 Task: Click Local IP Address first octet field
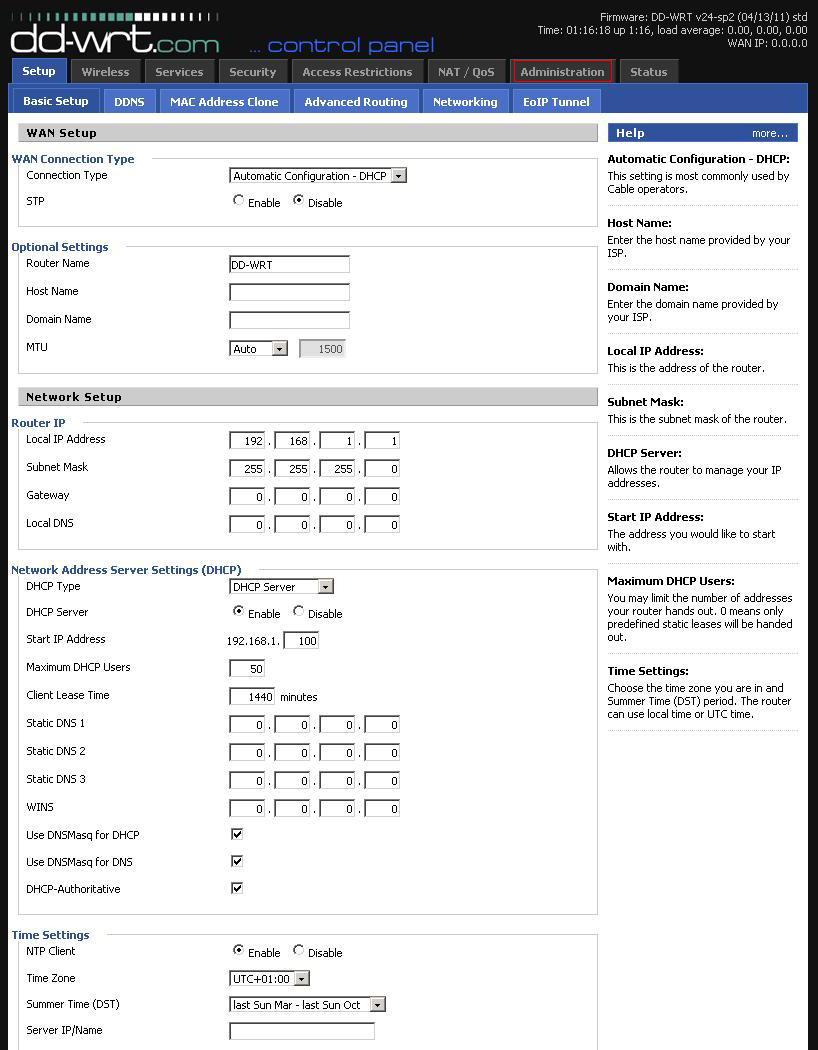click(247, 441)
